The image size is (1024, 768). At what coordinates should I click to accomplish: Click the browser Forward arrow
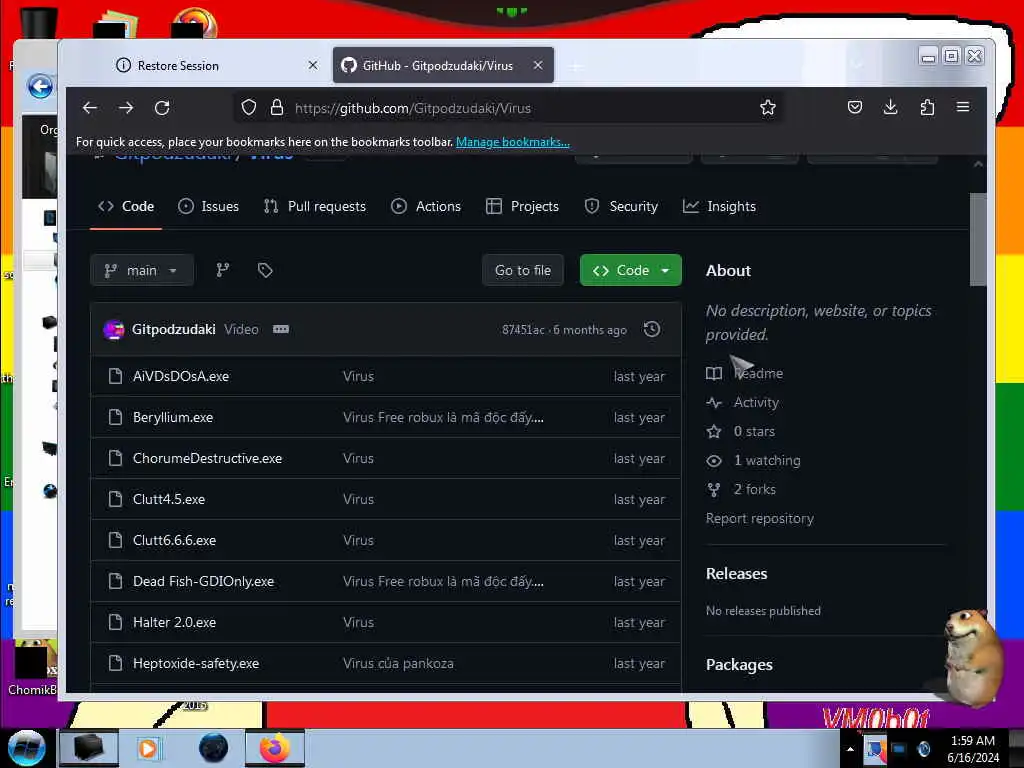click(x=126, y=108)
